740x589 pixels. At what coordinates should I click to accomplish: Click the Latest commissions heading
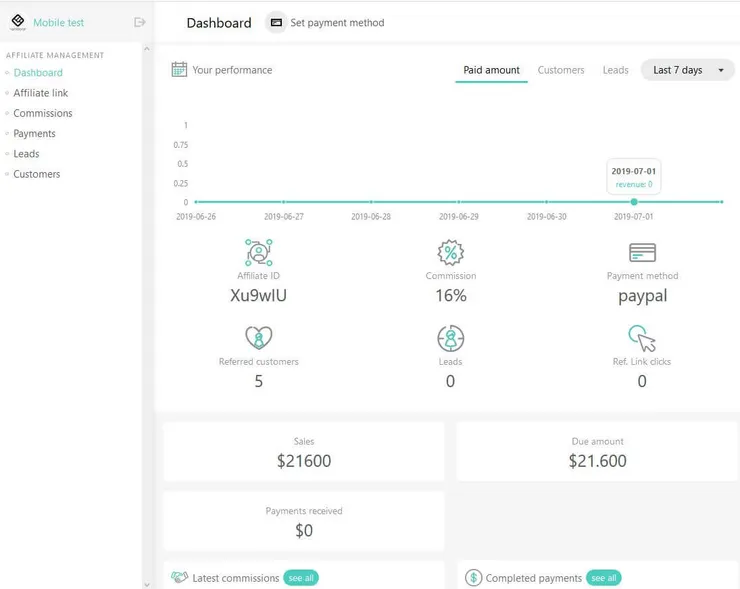coord(235,578)
